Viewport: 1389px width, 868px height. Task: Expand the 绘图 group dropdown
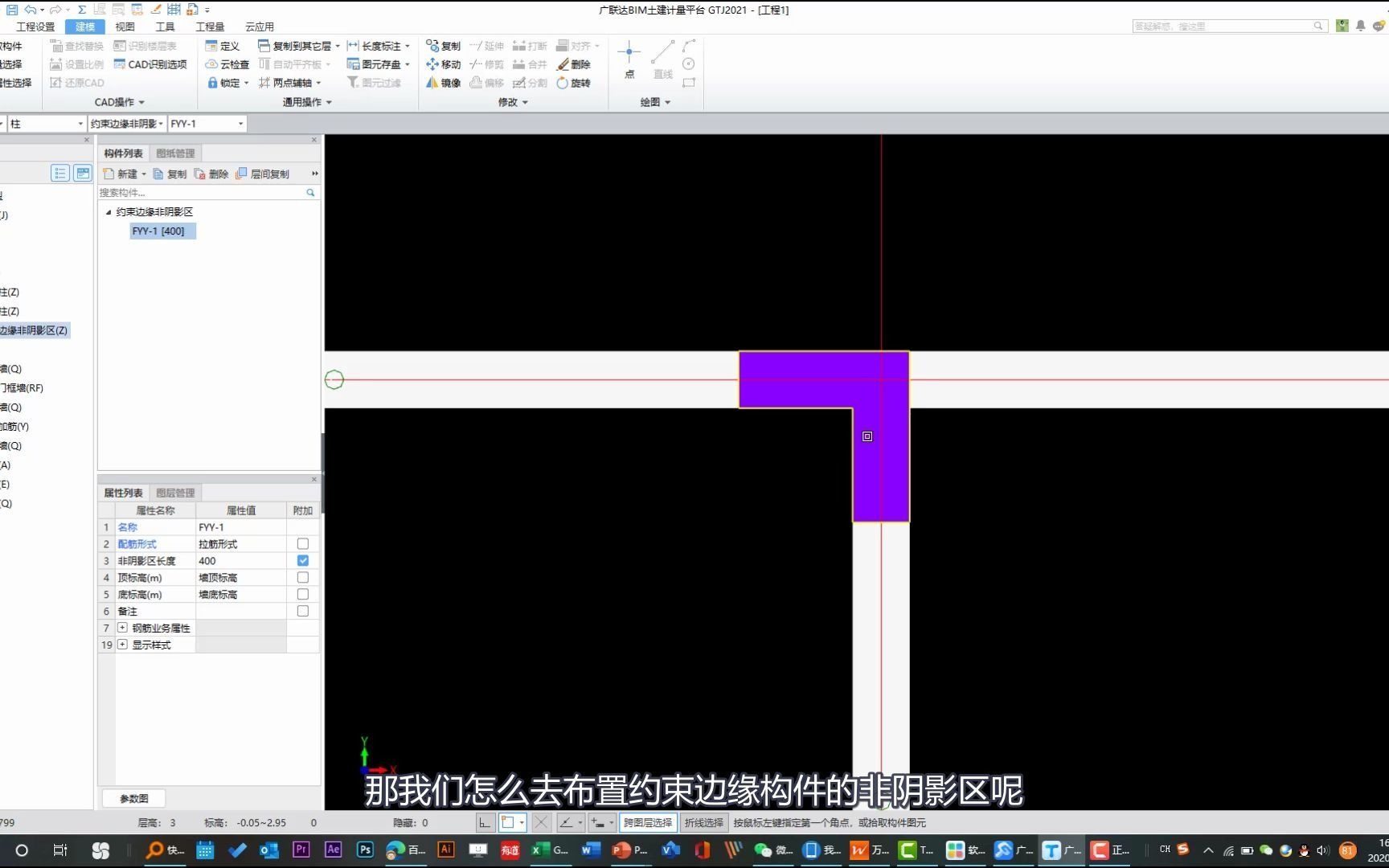click(656, 102)
